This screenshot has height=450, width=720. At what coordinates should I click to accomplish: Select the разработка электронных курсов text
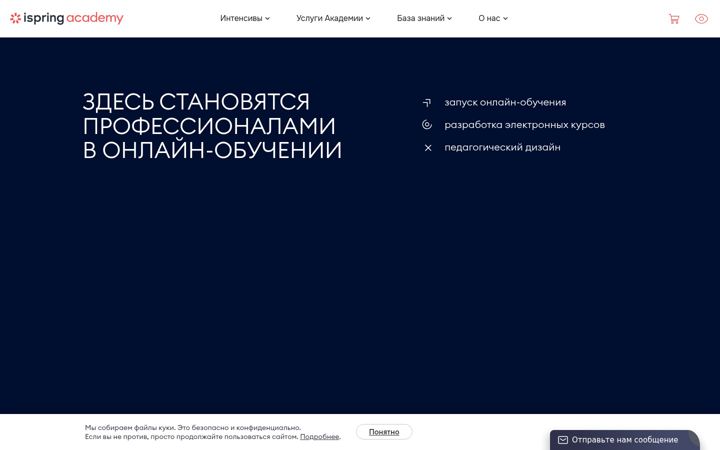point(524,125)
